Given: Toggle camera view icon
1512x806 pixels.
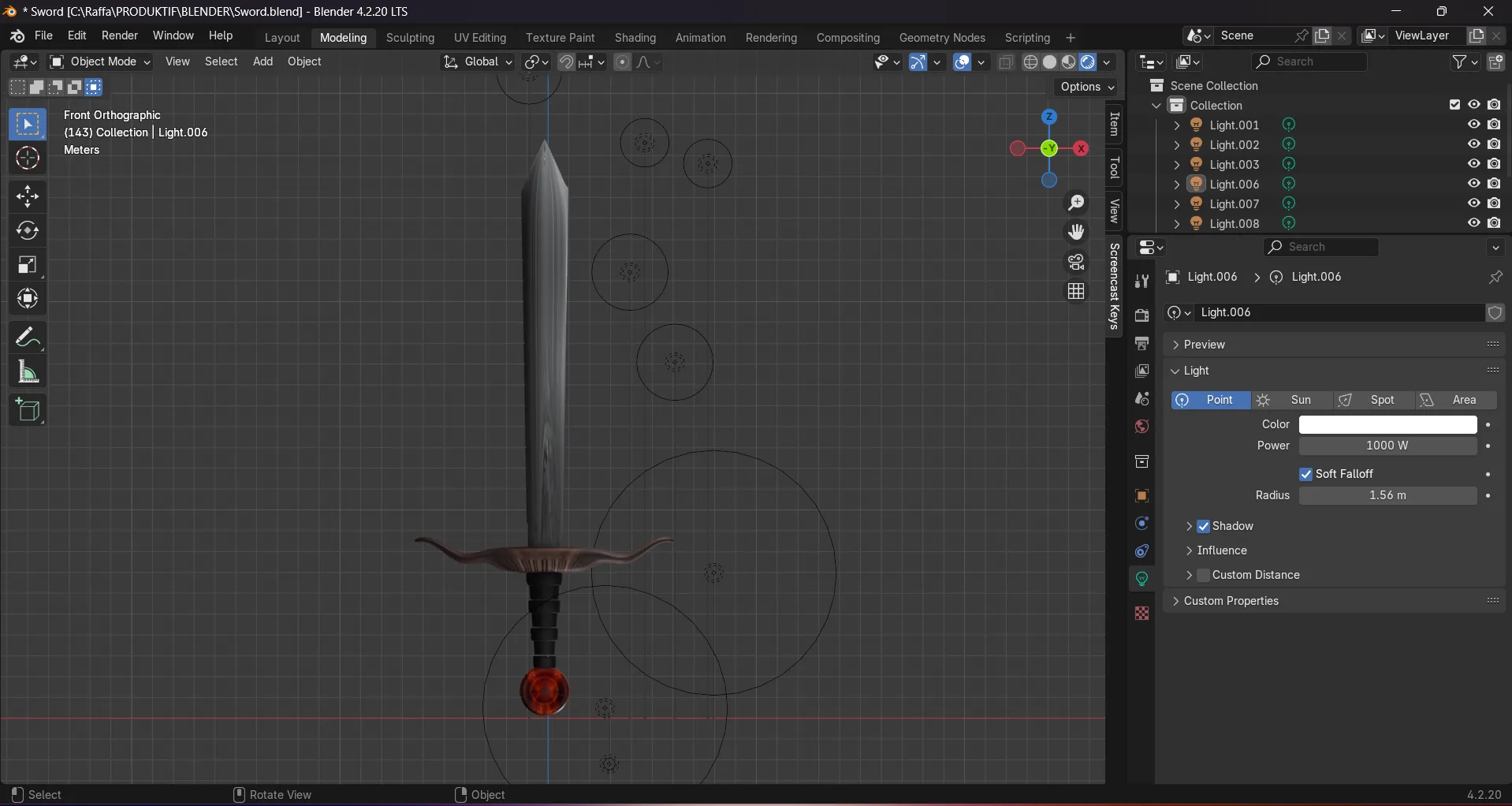Looking at the screenshot, I should click(x=1076, y=261).
